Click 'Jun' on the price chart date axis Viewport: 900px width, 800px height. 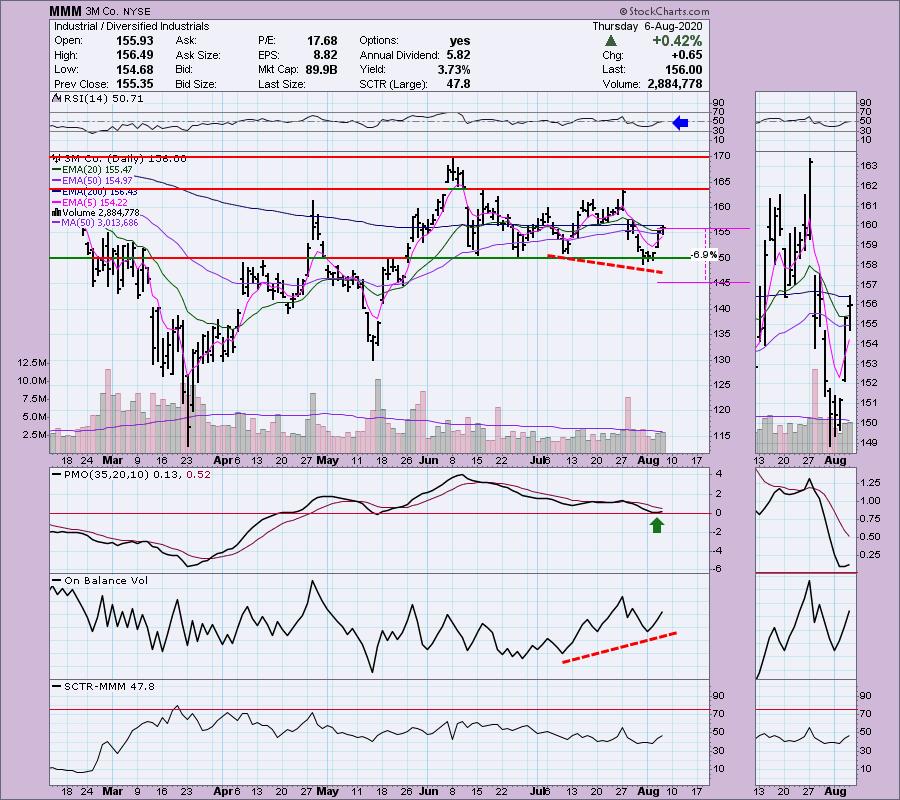click(429, 460)
